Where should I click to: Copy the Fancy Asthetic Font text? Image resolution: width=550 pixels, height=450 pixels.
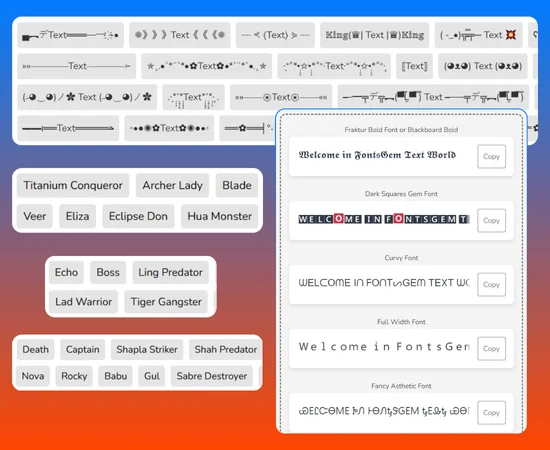[491, 412]
